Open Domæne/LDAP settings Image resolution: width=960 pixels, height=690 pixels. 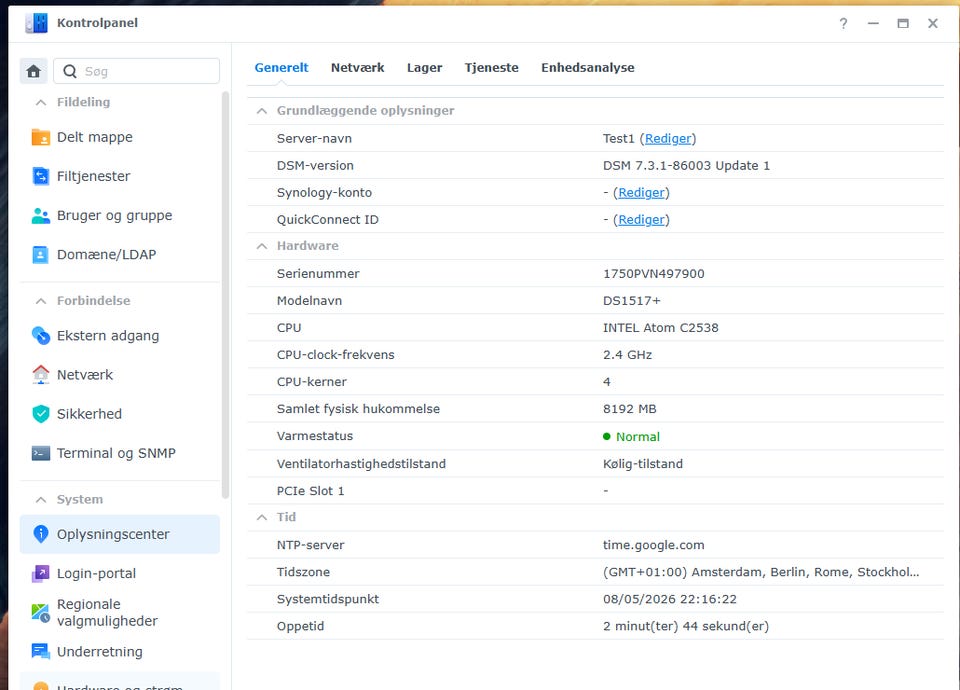pos(120,255)
